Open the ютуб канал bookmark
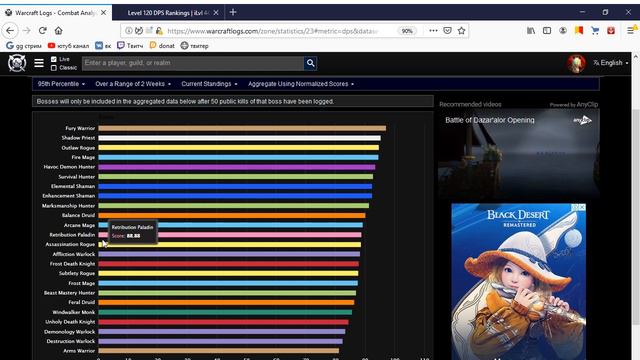Viewport: 640px width, 360px height. click(x=68, y=46)
